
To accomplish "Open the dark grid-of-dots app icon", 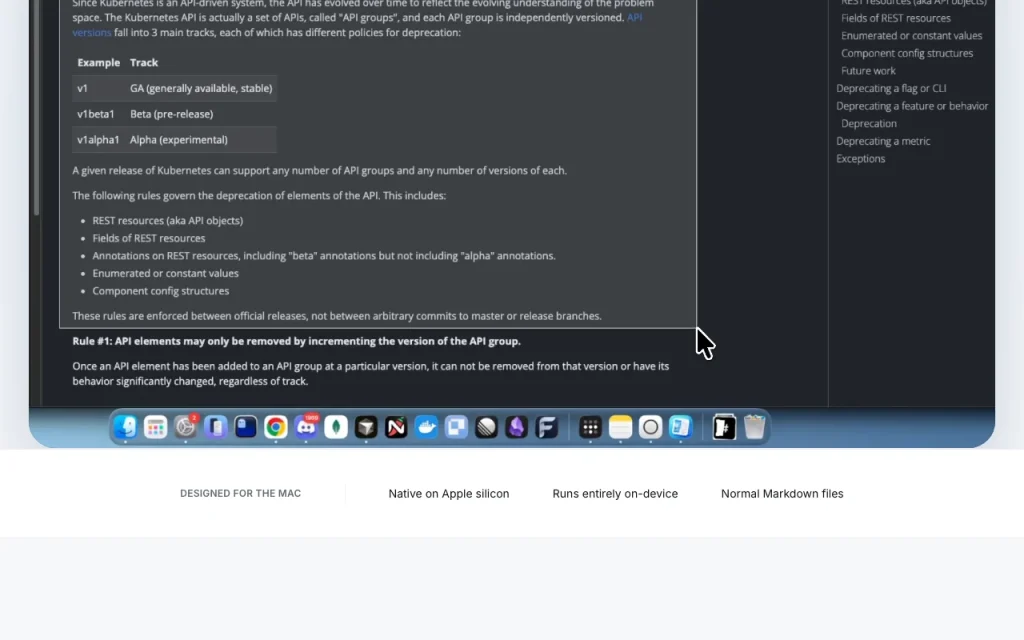I will (590, 427).
